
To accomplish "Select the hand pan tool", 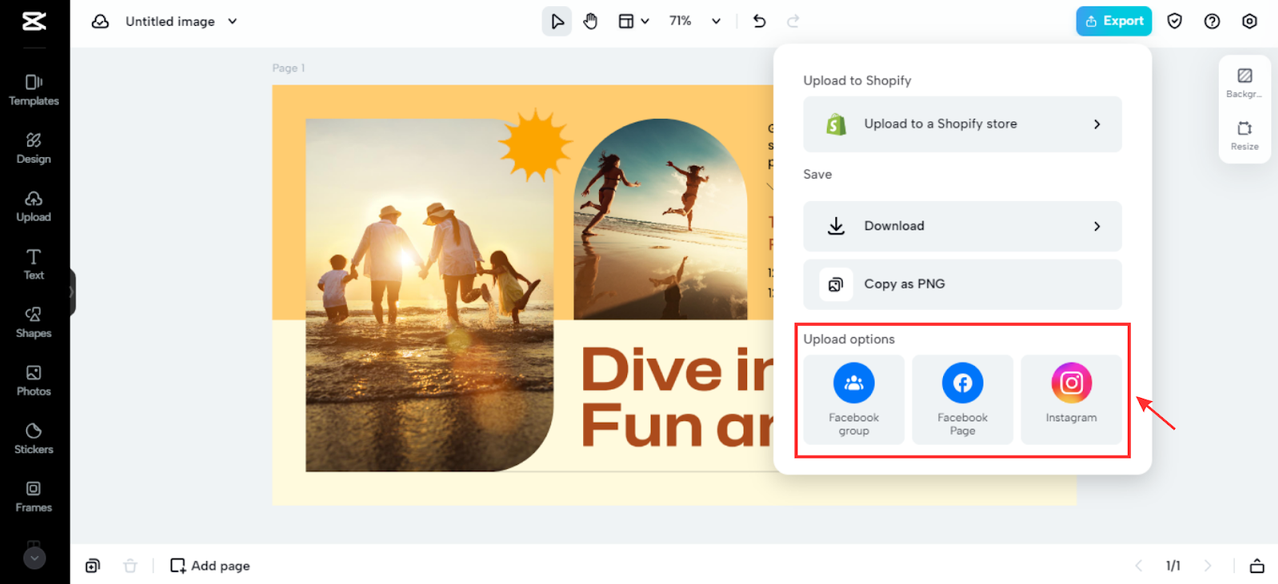I will pyautogui.click(x=591, y=21).
